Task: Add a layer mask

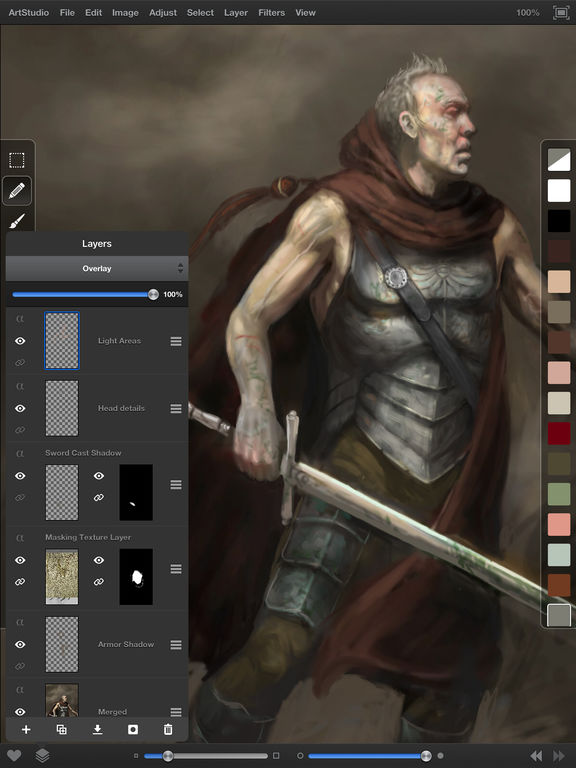Action: coord(133,729)
